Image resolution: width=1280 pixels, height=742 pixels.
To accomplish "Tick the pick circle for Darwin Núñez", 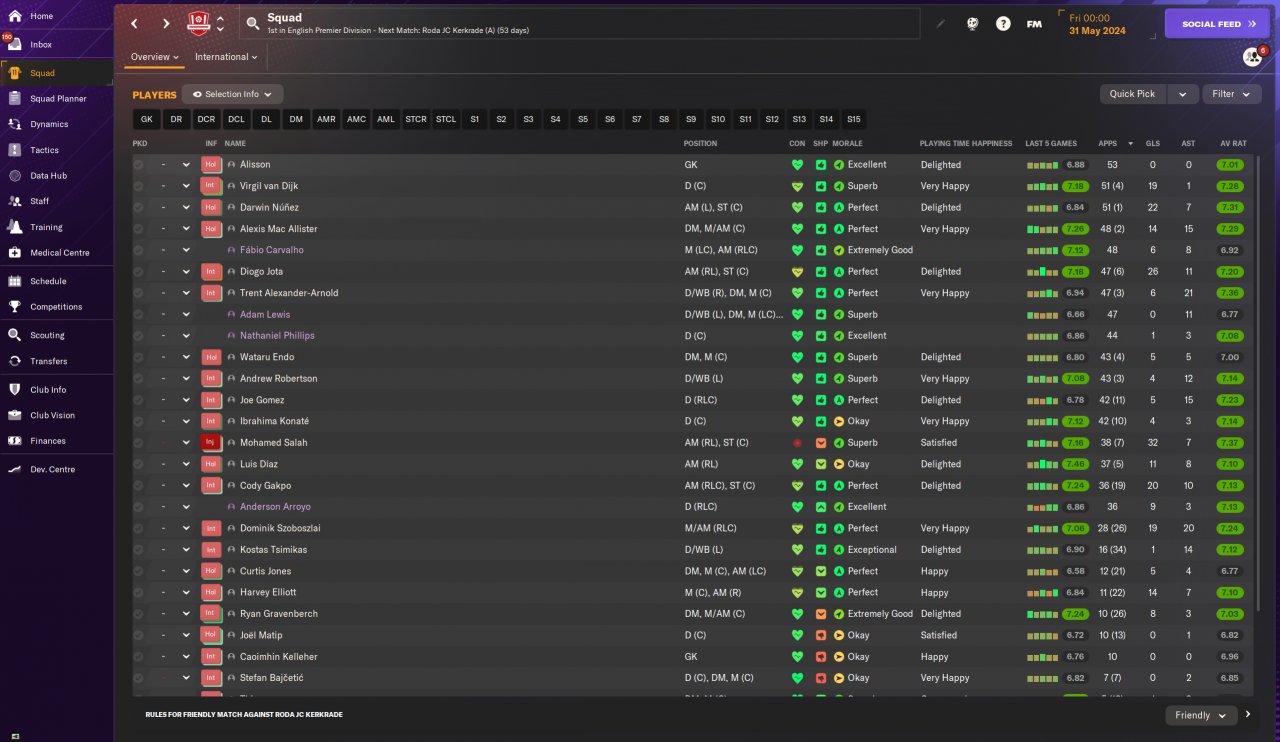I will pos(138,208).
